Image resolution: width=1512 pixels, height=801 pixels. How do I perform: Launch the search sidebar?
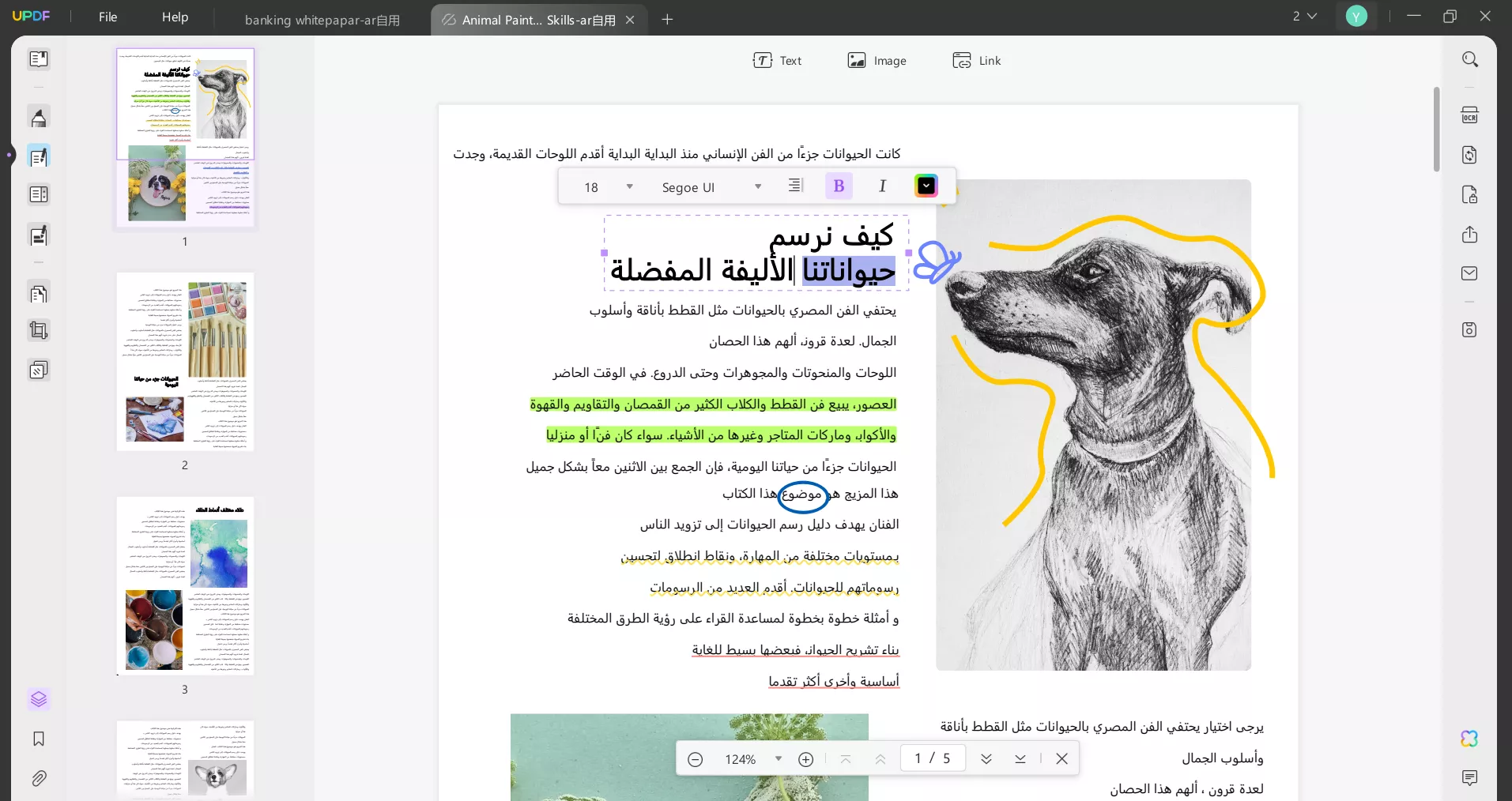1470,59
